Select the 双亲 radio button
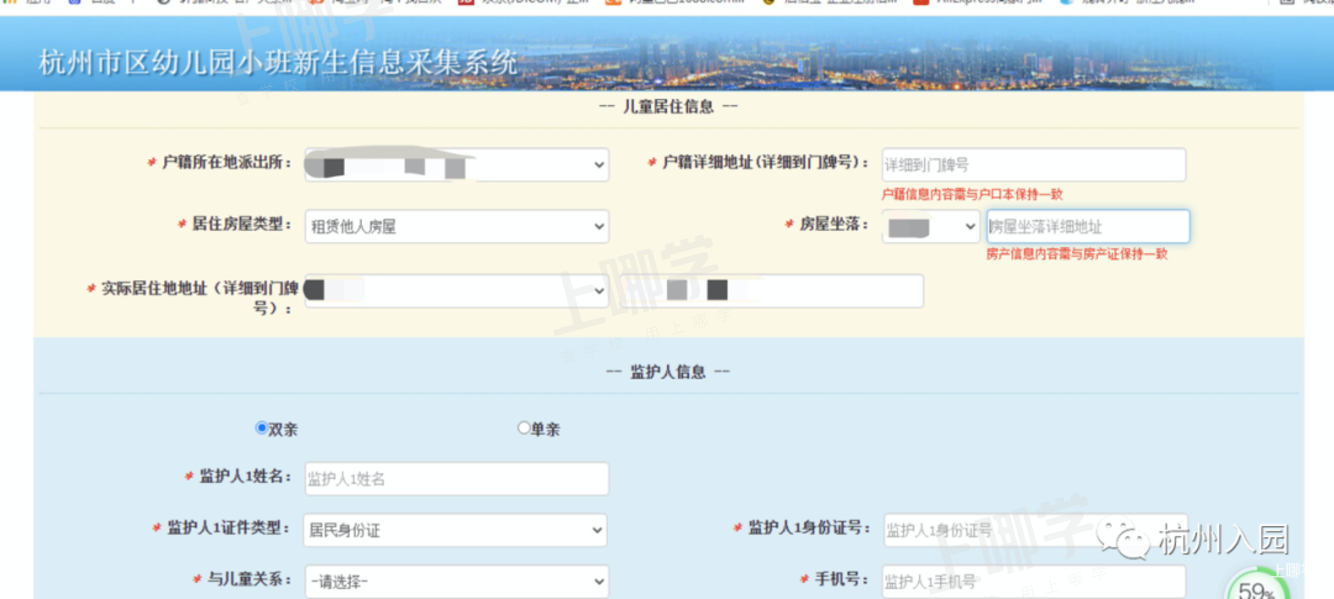The width and height of the screenshot is (1334, 599). (x=262, y=428)
